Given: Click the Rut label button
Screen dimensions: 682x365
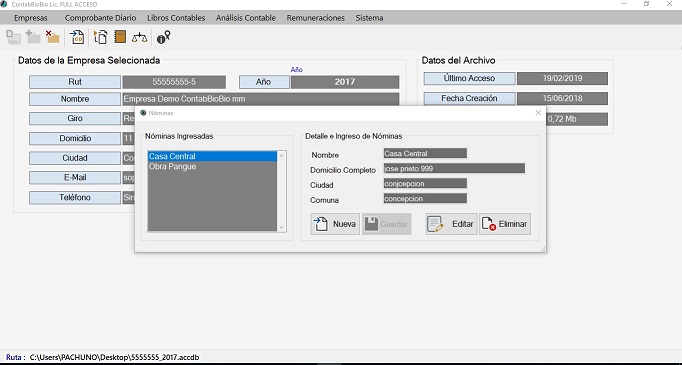Looking at the screenshot, I should [75, 82].
